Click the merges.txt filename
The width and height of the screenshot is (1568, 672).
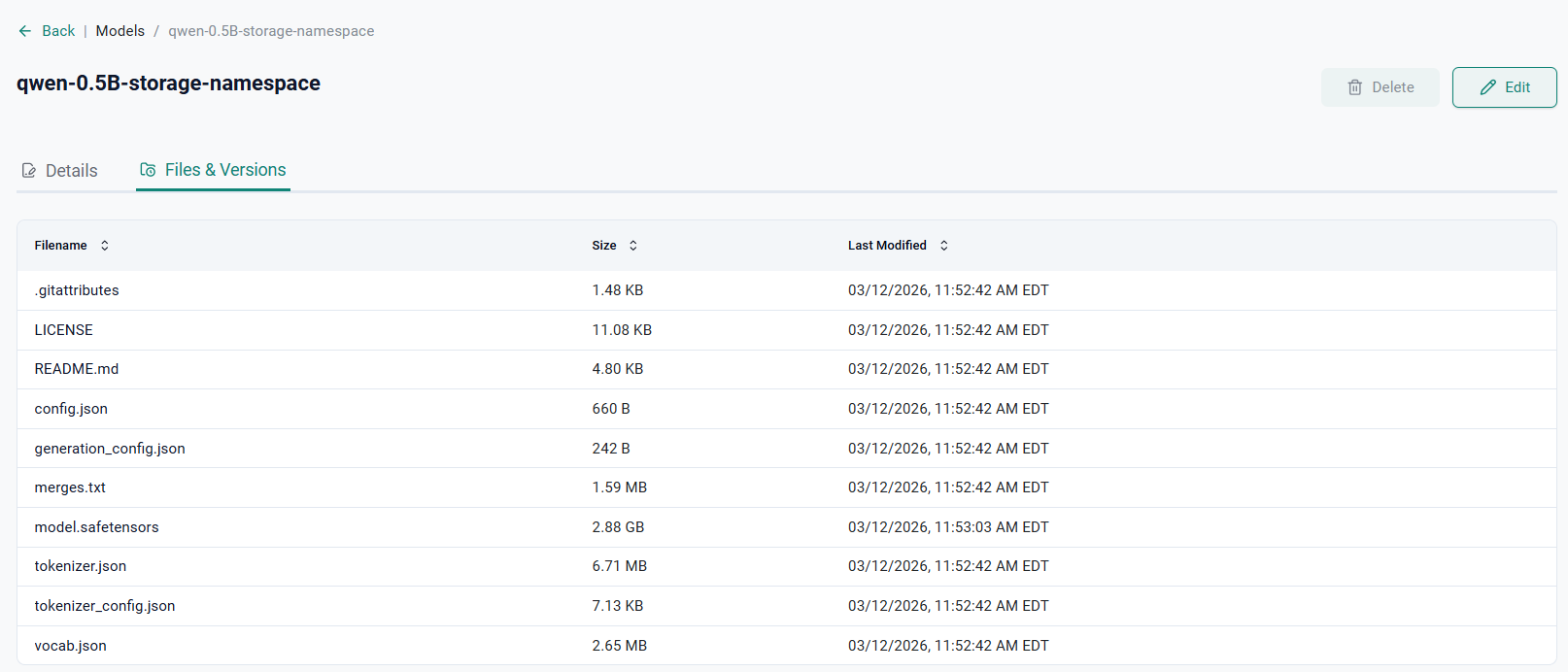70,487
